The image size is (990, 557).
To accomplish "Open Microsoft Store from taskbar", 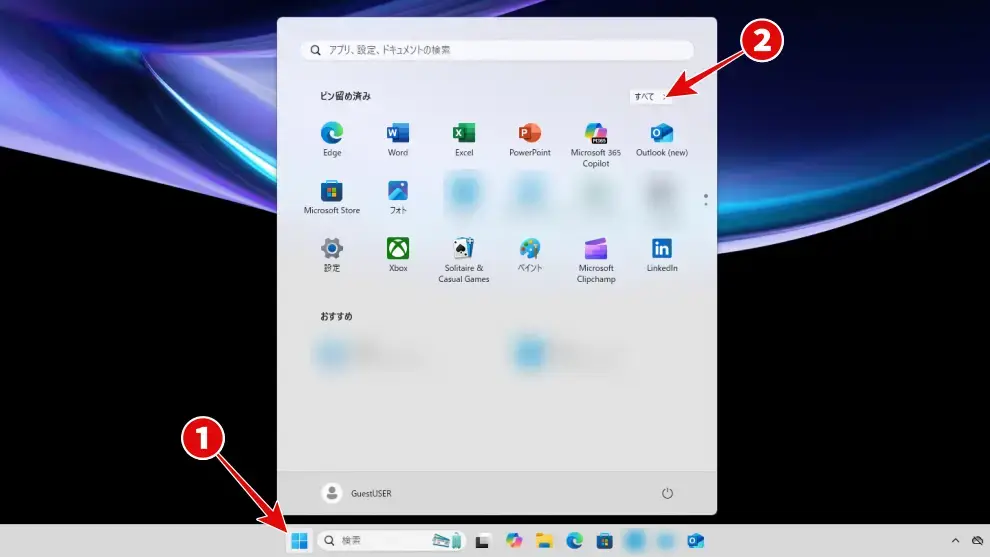I will pyautogui.click(x=604, y=541).
